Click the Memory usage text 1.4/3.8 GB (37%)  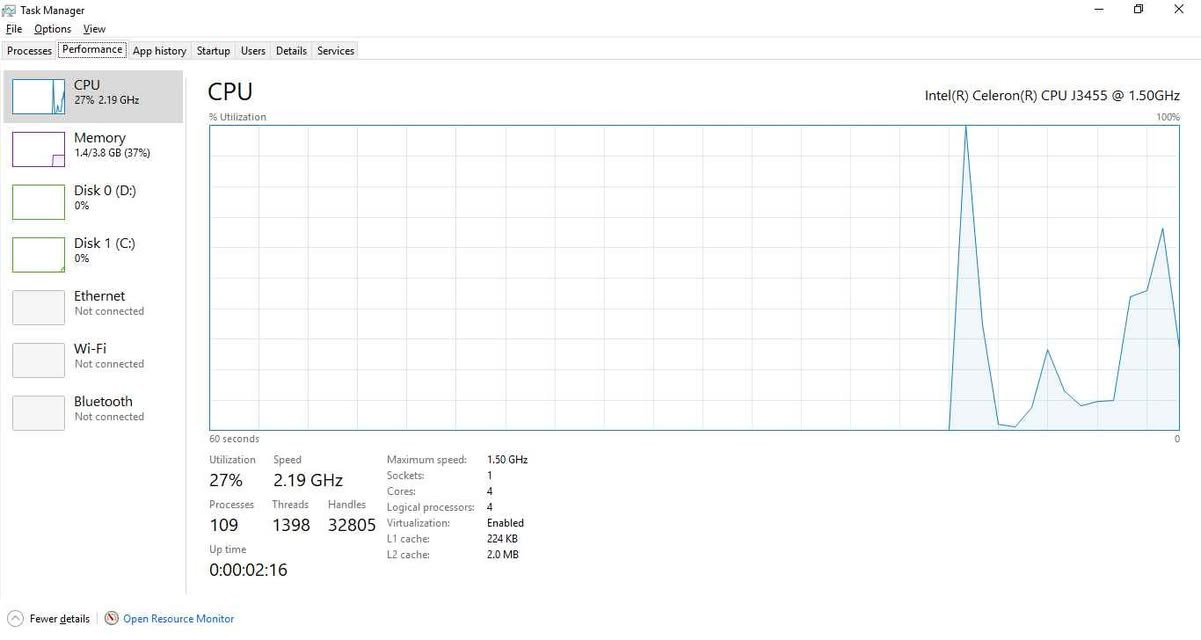tap(112, 154)
